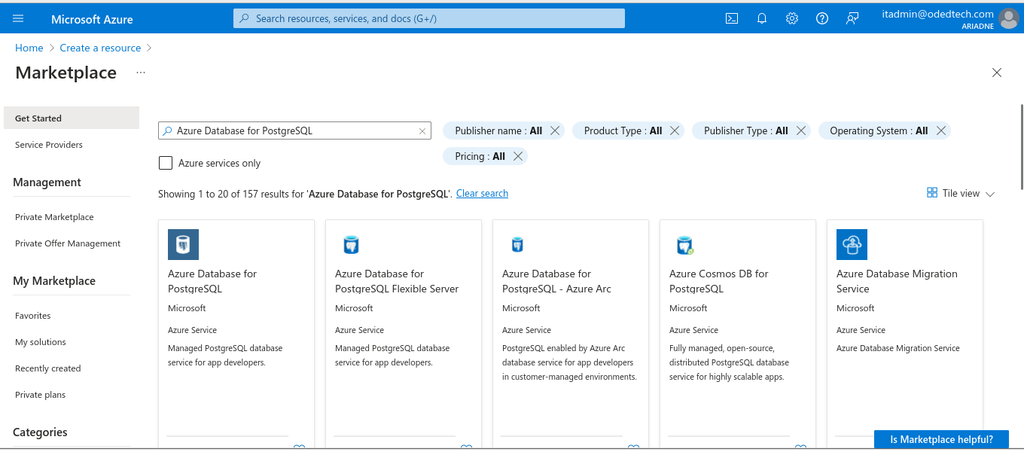
Task: Open My solutions in sidebar
Action: (40, 342)
